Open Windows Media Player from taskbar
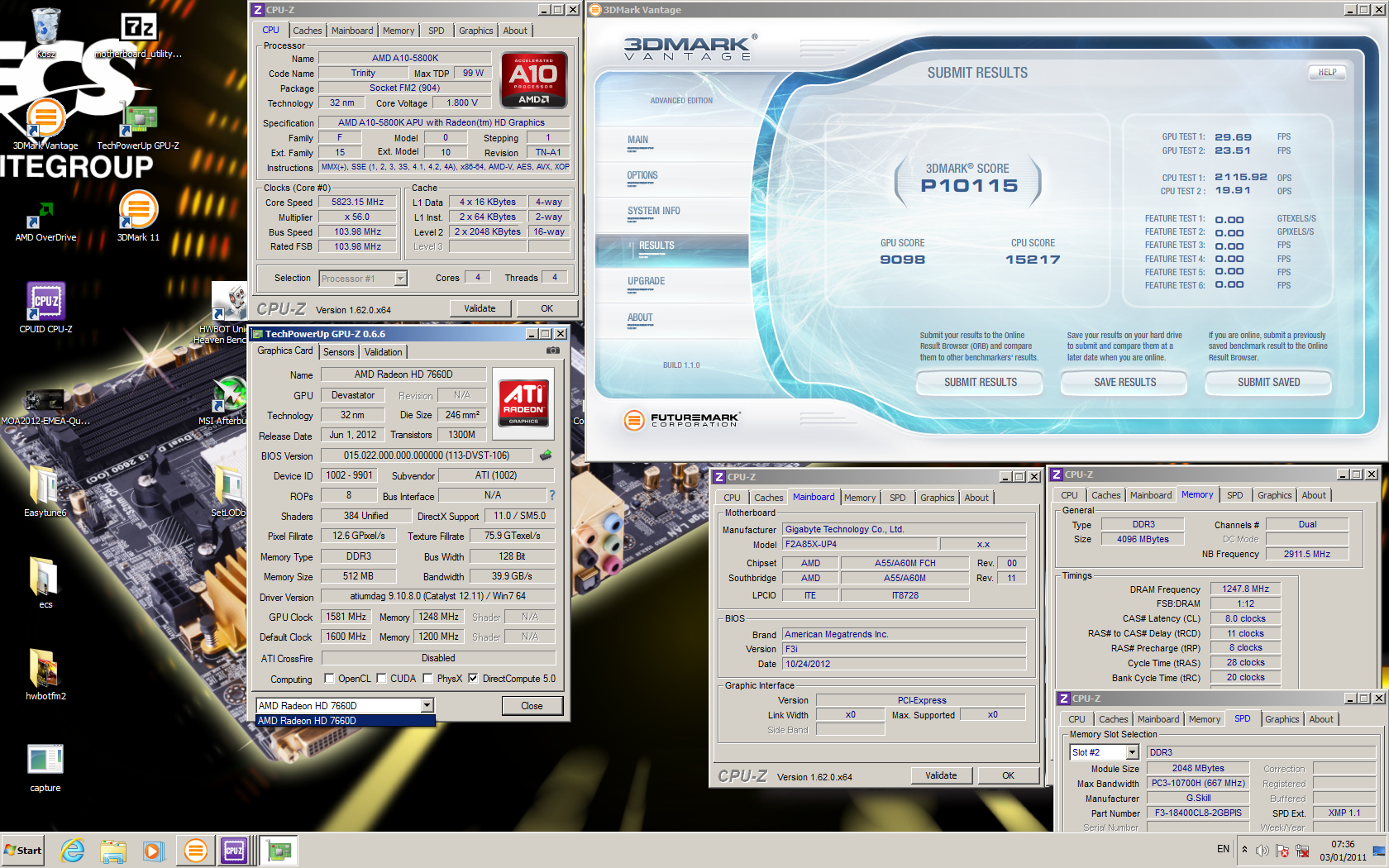The width and height of the screenshot is (1389, 868). click(153, 851)
